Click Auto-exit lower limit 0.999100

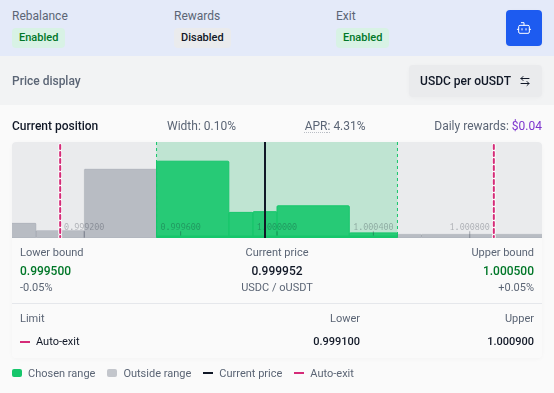coord(336,341)
